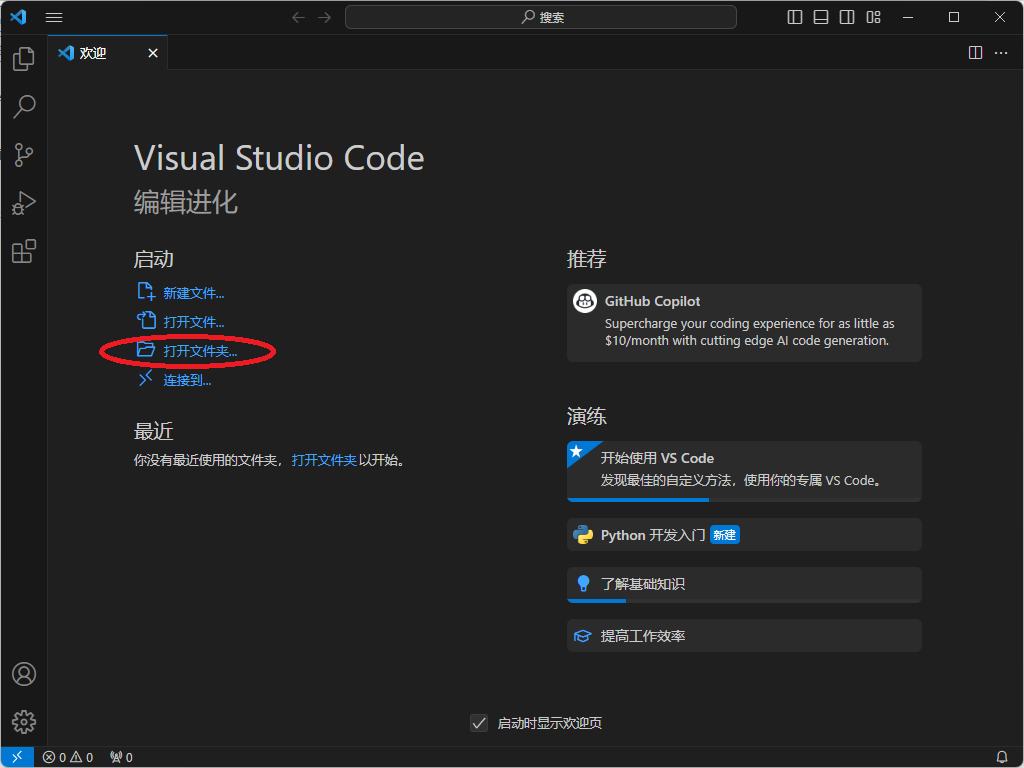Open the Manage gear icon
The width and height of the screenshot is (1024, 768).
tap(24, 722)
